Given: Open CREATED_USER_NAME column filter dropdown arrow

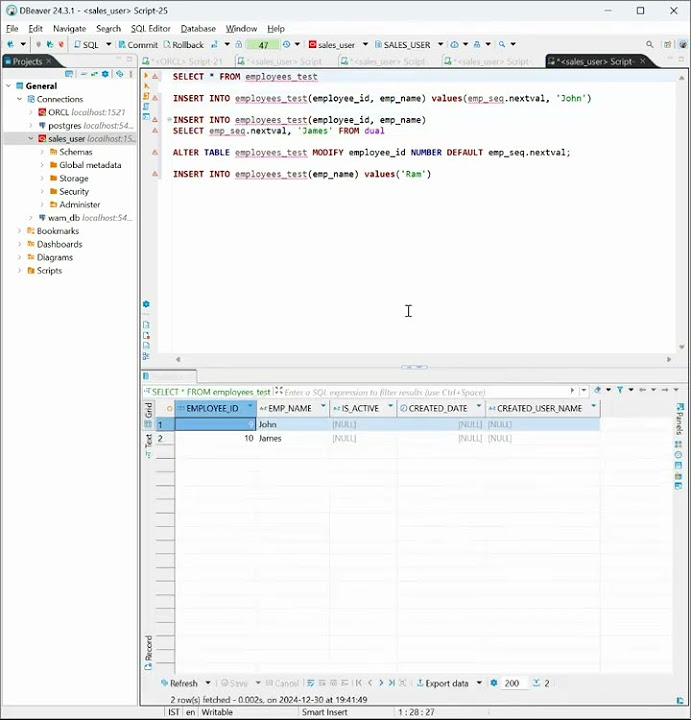Looking at the screenshot, I should [x=594, y=406].
